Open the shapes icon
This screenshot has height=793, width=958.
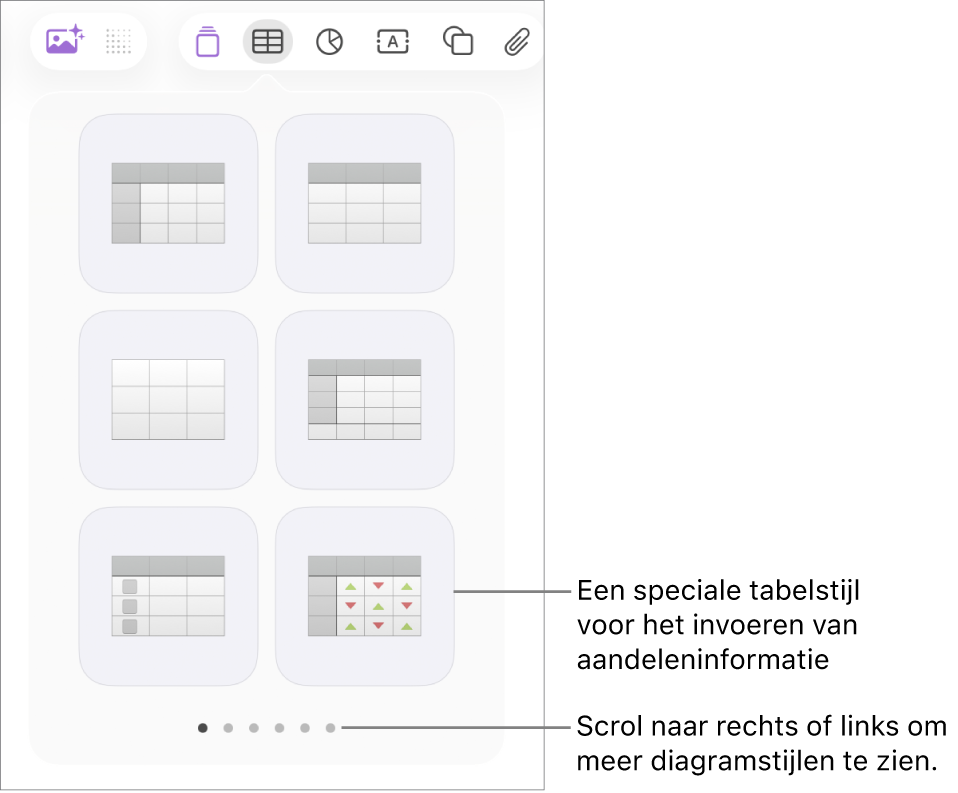pos(458,41)
